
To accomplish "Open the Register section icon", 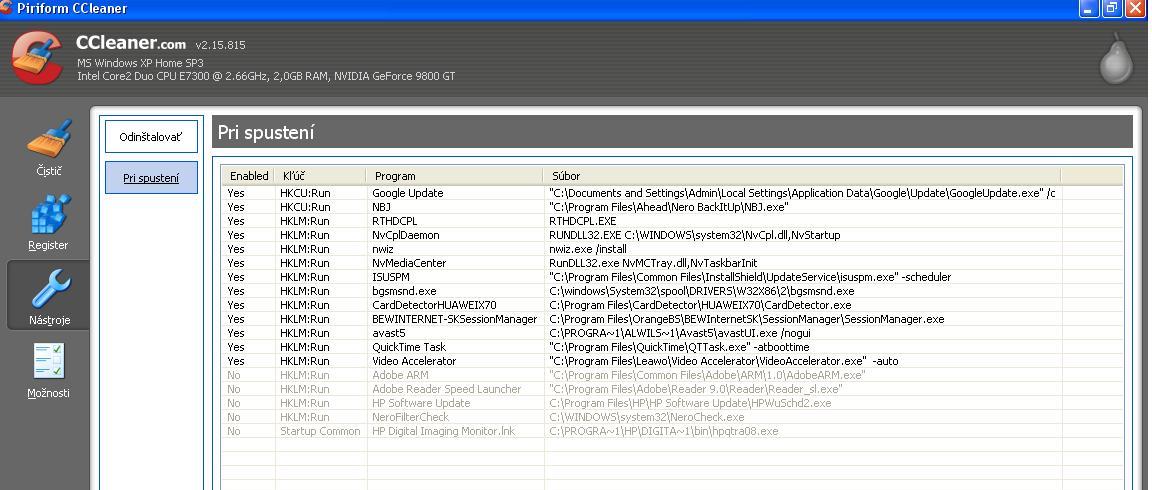I will tap(48, 217).
